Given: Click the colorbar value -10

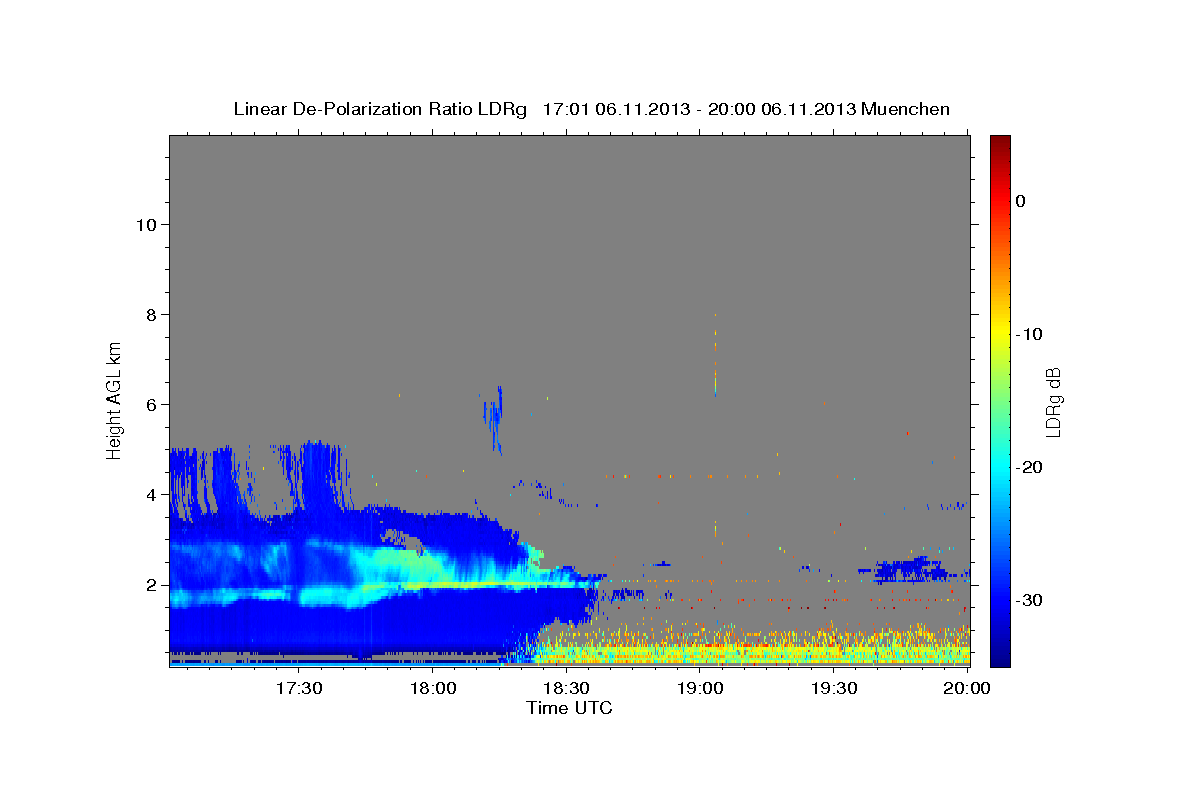Looking at the screenshot, I should point(1030,334).
